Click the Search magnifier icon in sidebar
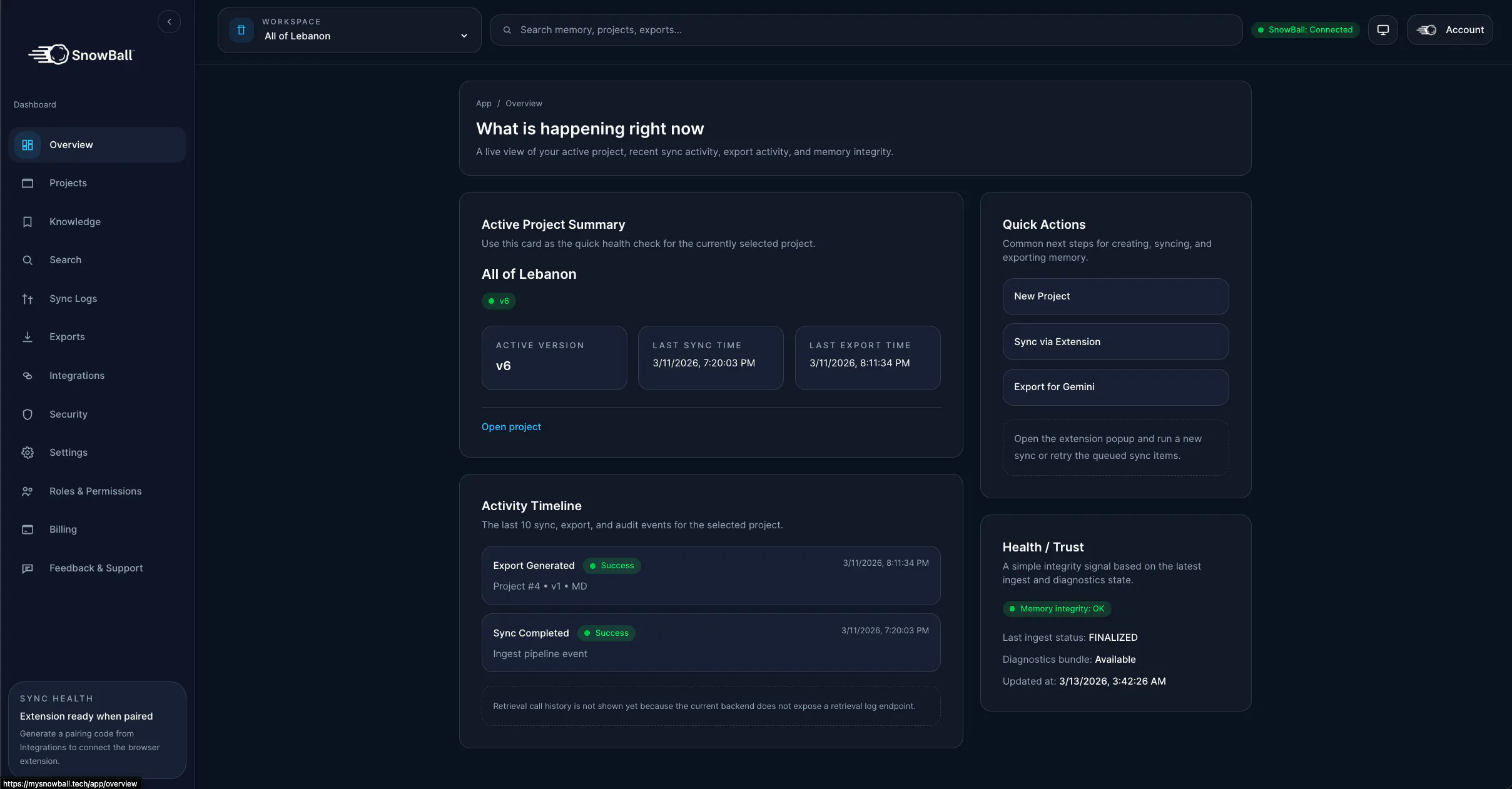 coord(28,260)
